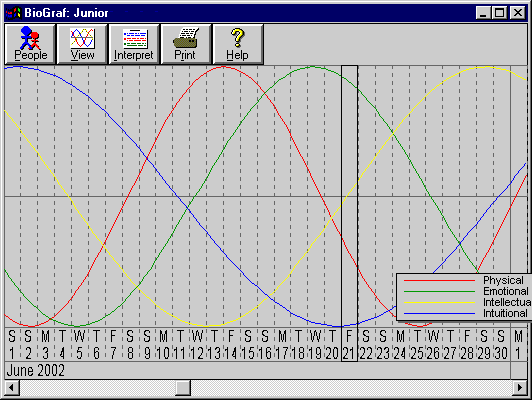Screen dimensions: 532x400
Task: Select the Print printer icon
Action: pos(186,38)
